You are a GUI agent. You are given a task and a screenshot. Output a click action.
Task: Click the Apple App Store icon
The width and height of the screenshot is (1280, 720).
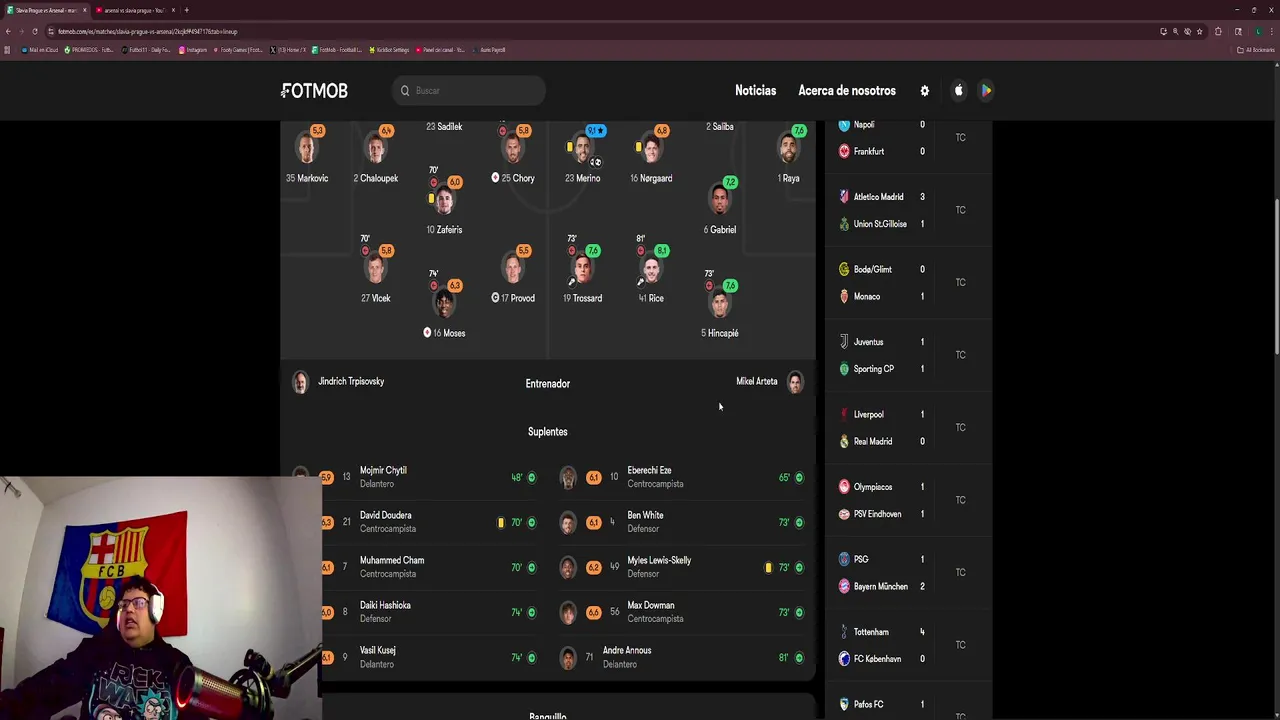[958, 91]
